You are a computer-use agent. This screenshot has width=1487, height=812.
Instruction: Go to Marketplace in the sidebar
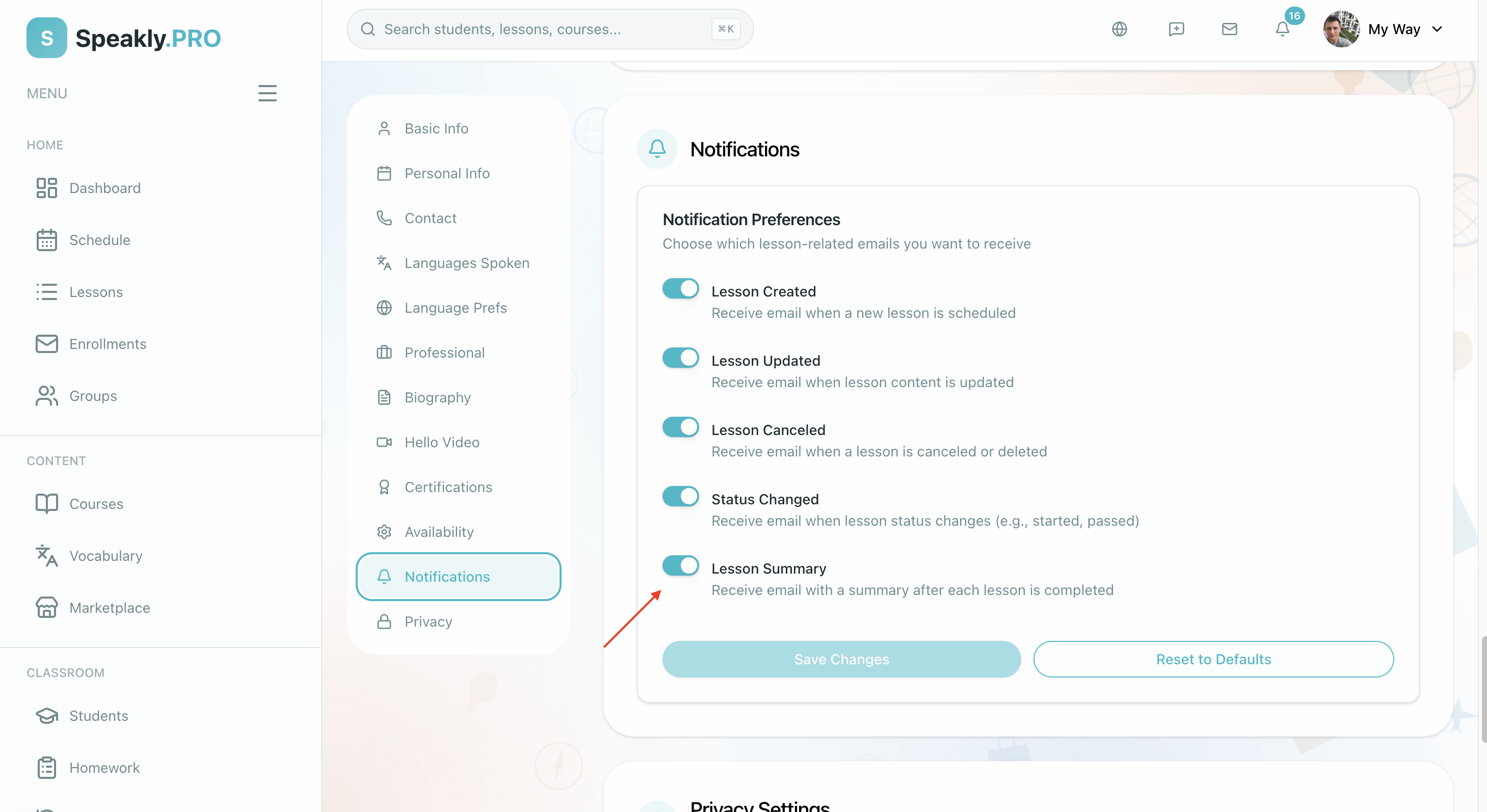pyautogui.click(x=109, y=608)
